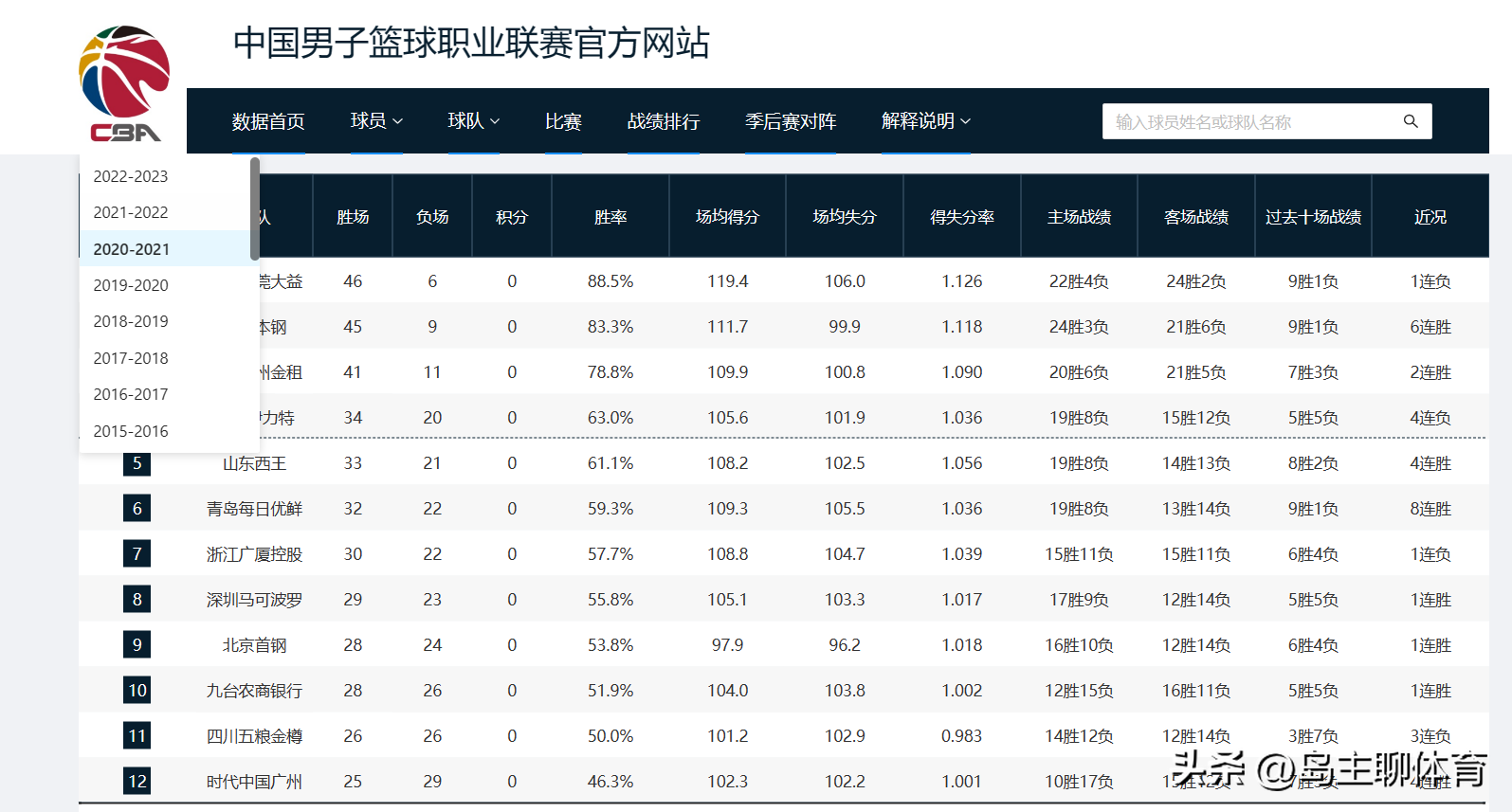Viewport: 1512px width, 812px height.
Task: Click average conceded 96.2 cell
Action: [x=845, y=645]
